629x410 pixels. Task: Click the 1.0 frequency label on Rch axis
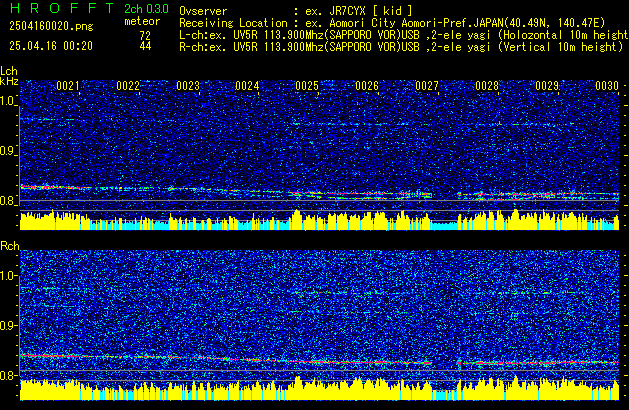point(8,276)
